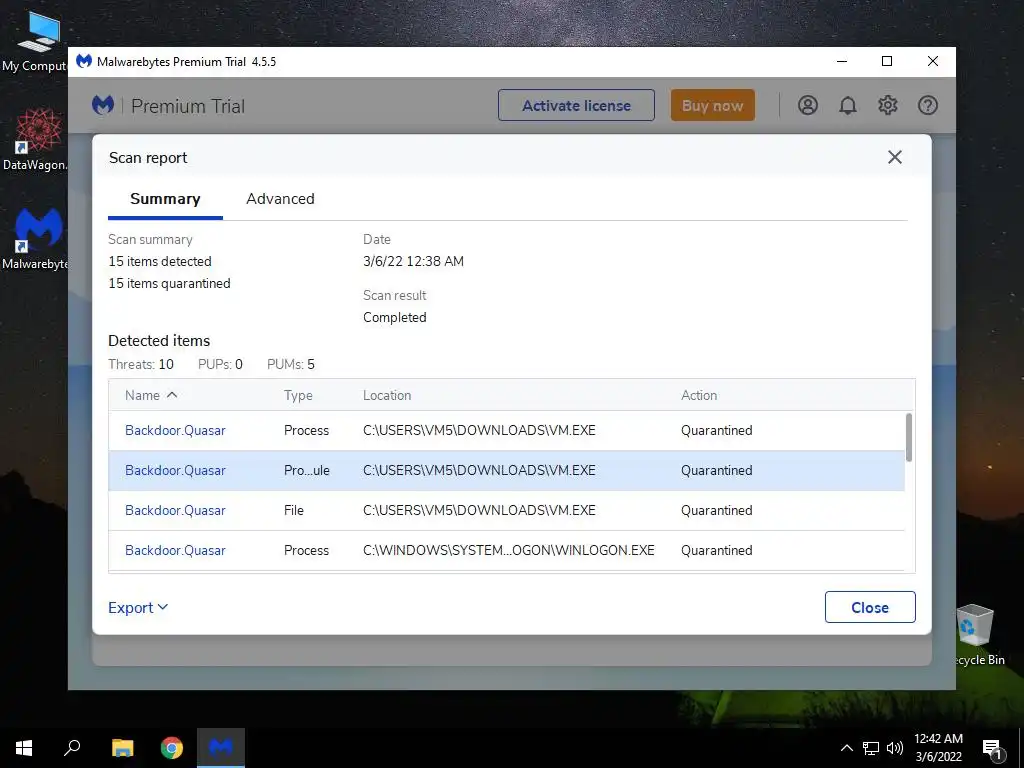The image size is (1024, 768).
Task: Select the DataWagon desktop shortcut
Action: click(36, 139)
